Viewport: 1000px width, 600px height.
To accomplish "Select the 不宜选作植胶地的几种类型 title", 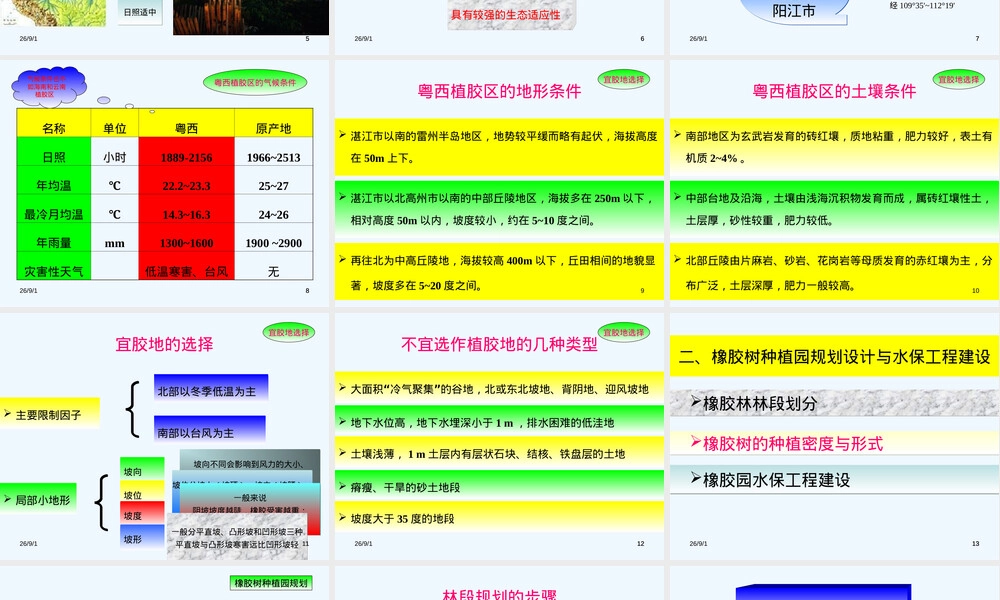I will click(499, 344).
